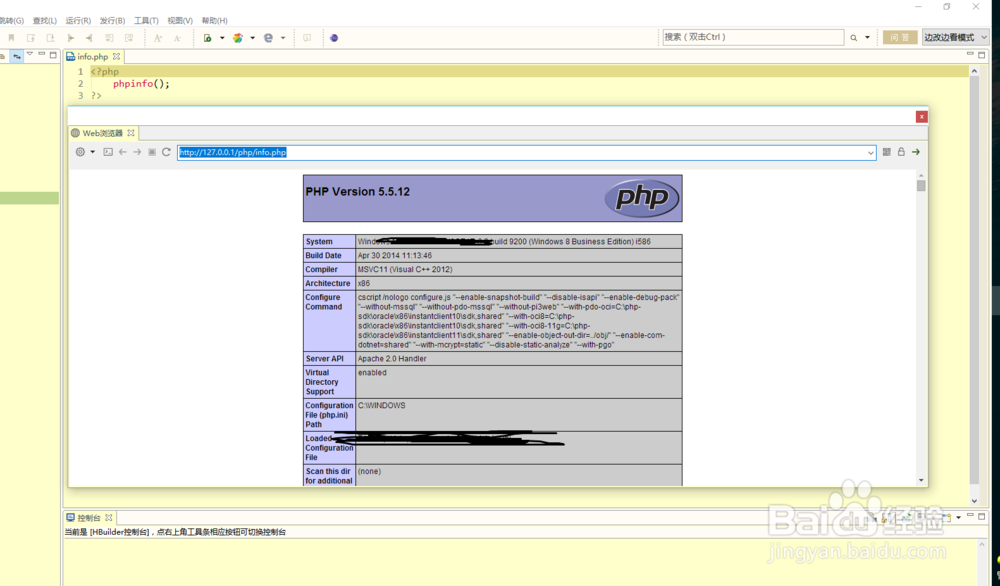1000x586 pixels.
Task: Close the browser preview with the red X
Action: (x=922, y=117)
